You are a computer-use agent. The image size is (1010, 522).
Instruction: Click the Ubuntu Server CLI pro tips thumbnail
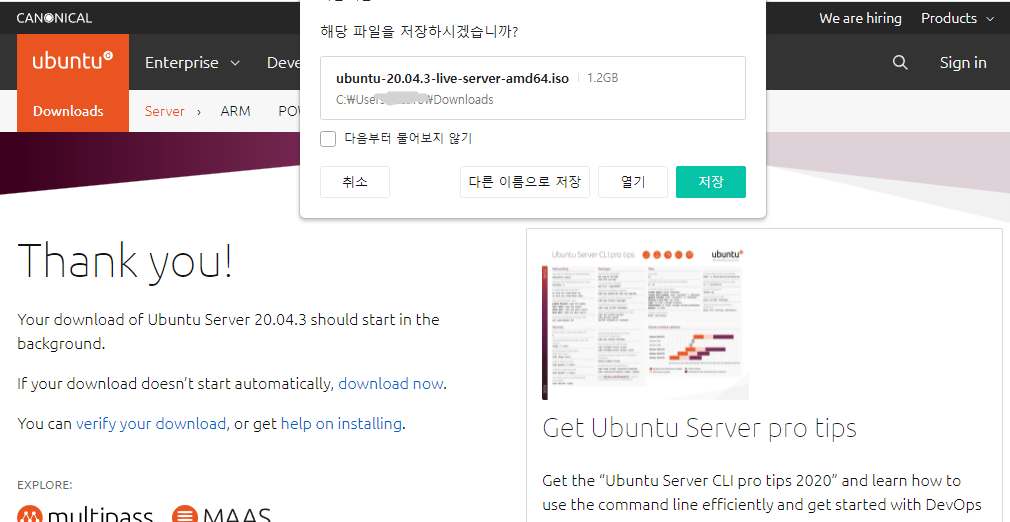[645, 322]
